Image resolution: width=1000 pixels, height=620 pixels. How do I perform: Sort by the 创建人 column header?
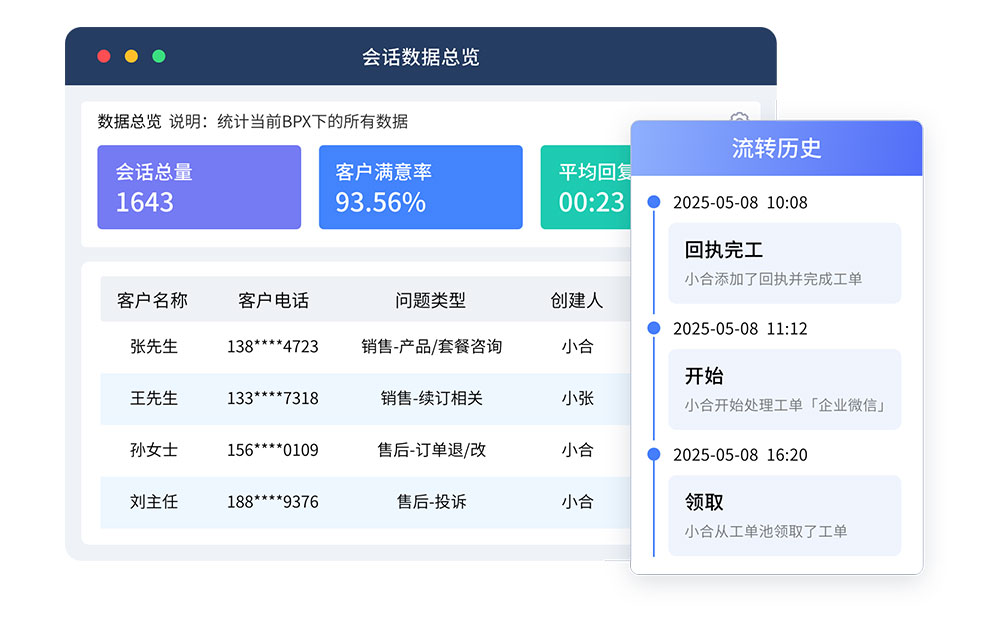576,299
